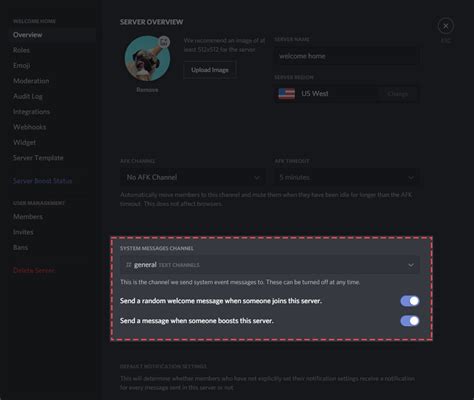Go to Webhooks settings
This screenshot has width=474, height=400.
coord(30,127)
